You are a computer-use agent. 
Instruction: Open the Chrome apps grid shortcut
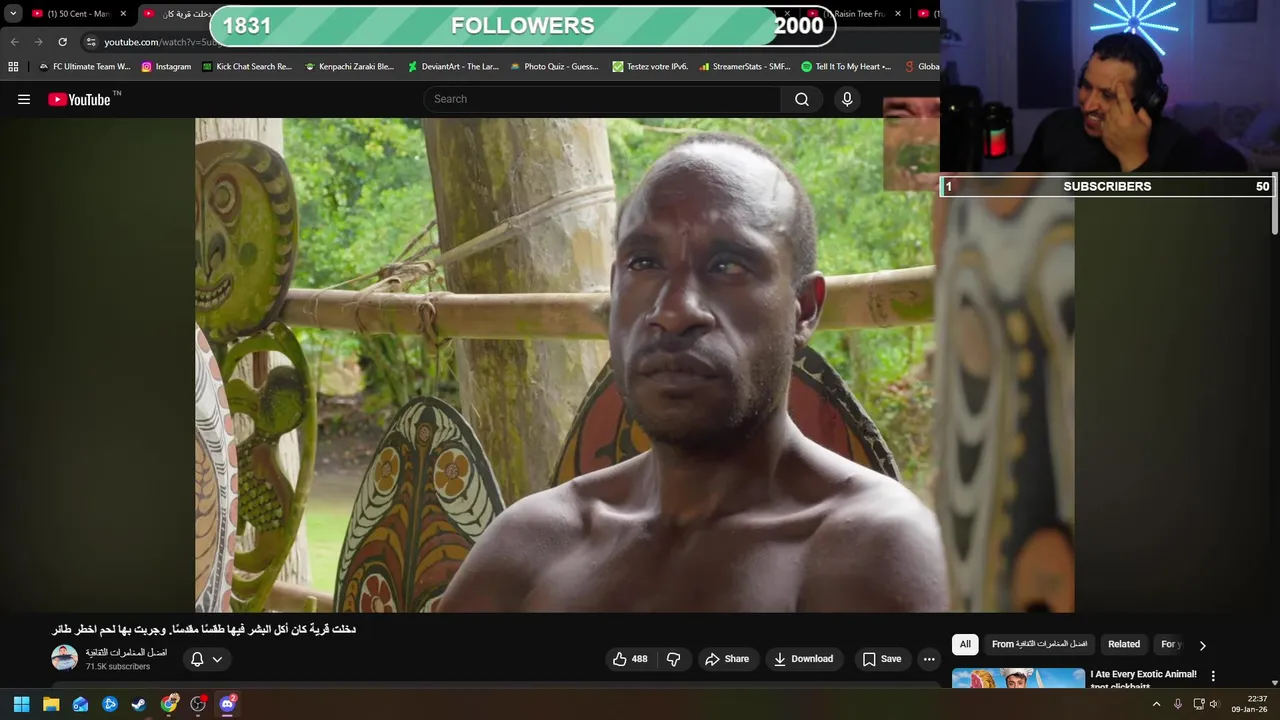click(x=13, y=67)
